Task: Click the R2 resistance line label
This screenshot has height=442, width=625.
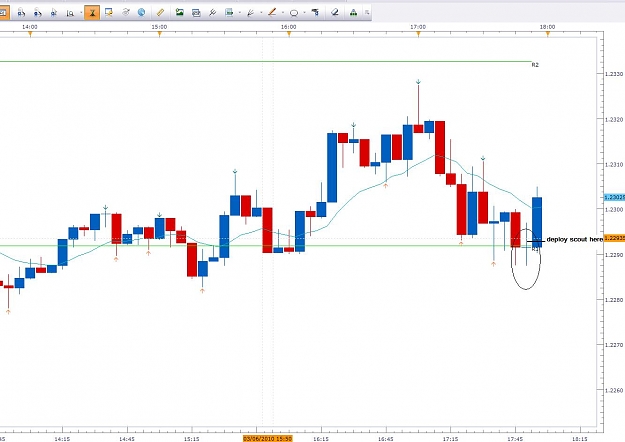Action: tap(535, 65)
